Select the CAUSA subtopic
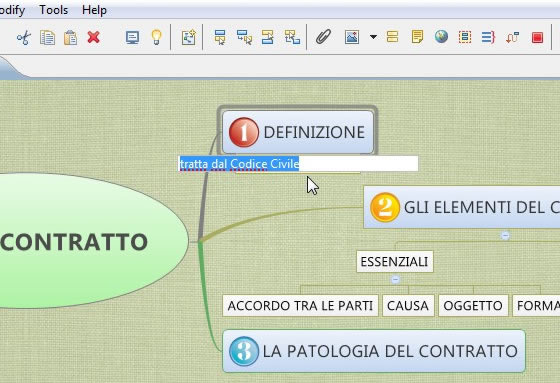560x383 pixels. pyautogui.click(x=408, y=306)
